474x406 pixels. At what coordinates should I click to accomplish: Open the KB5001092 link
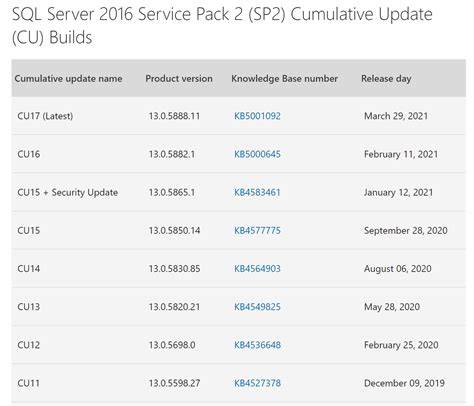[x=257, y=116]
